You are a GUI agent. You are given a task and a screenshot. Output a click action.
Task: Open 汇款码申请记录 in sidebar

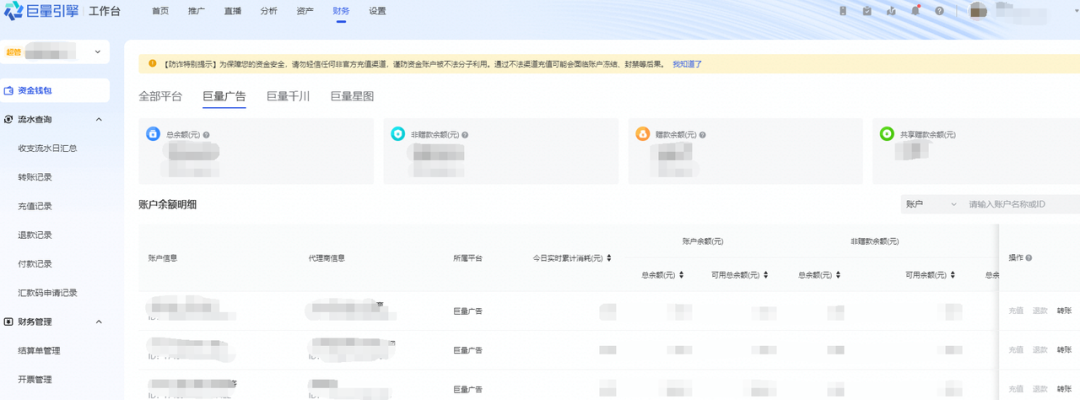[47, 293]
